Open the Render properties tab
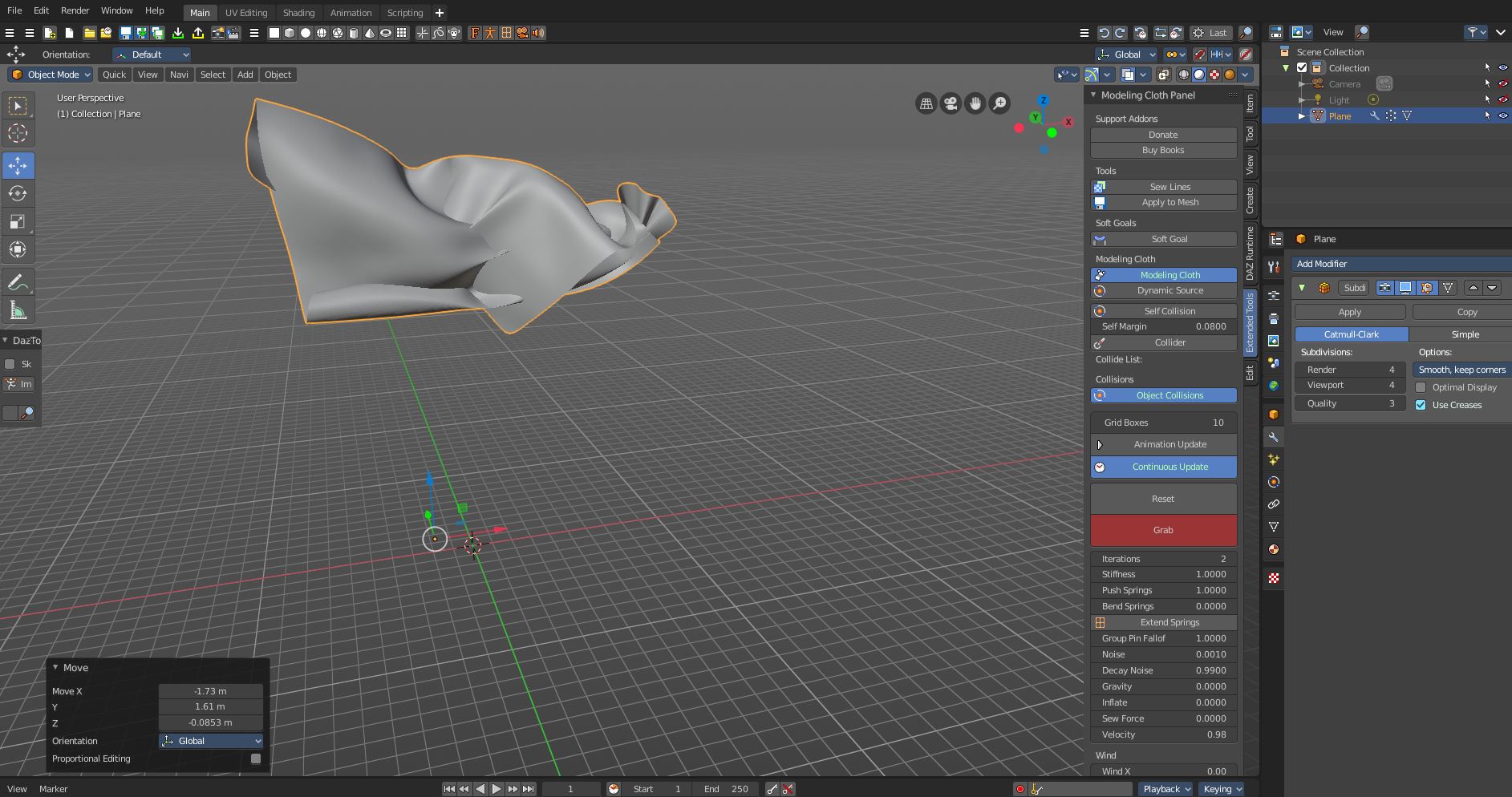1512x797 pixels. coord(1274,296)
